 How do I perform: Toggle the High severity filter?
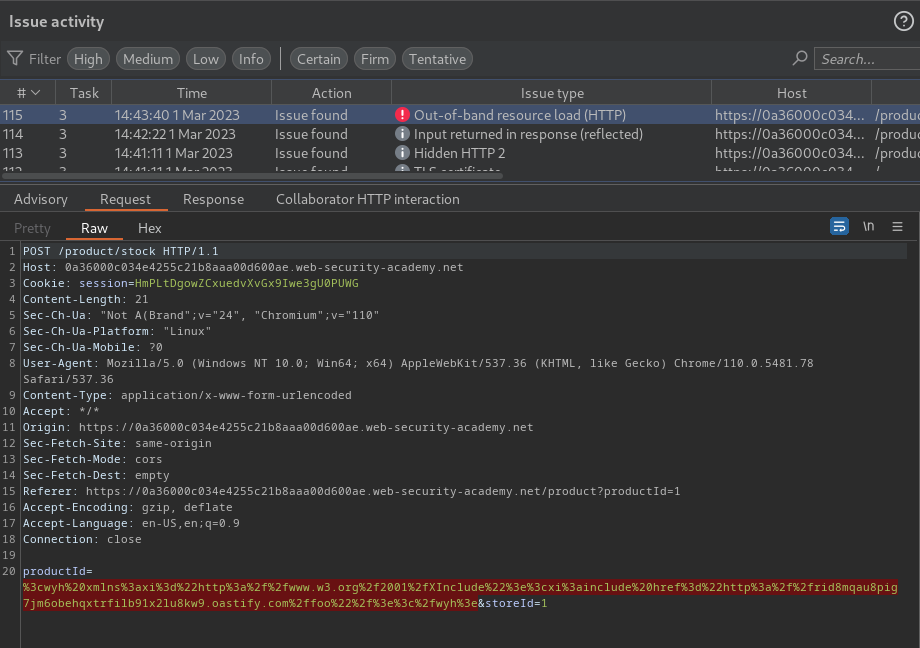(88, 59)
